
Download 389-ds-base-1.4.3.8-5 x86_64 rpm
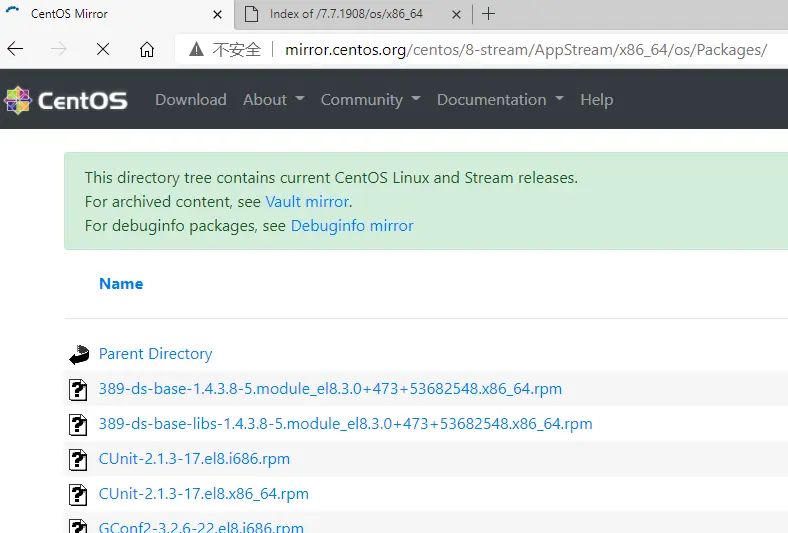pos(330,389)
